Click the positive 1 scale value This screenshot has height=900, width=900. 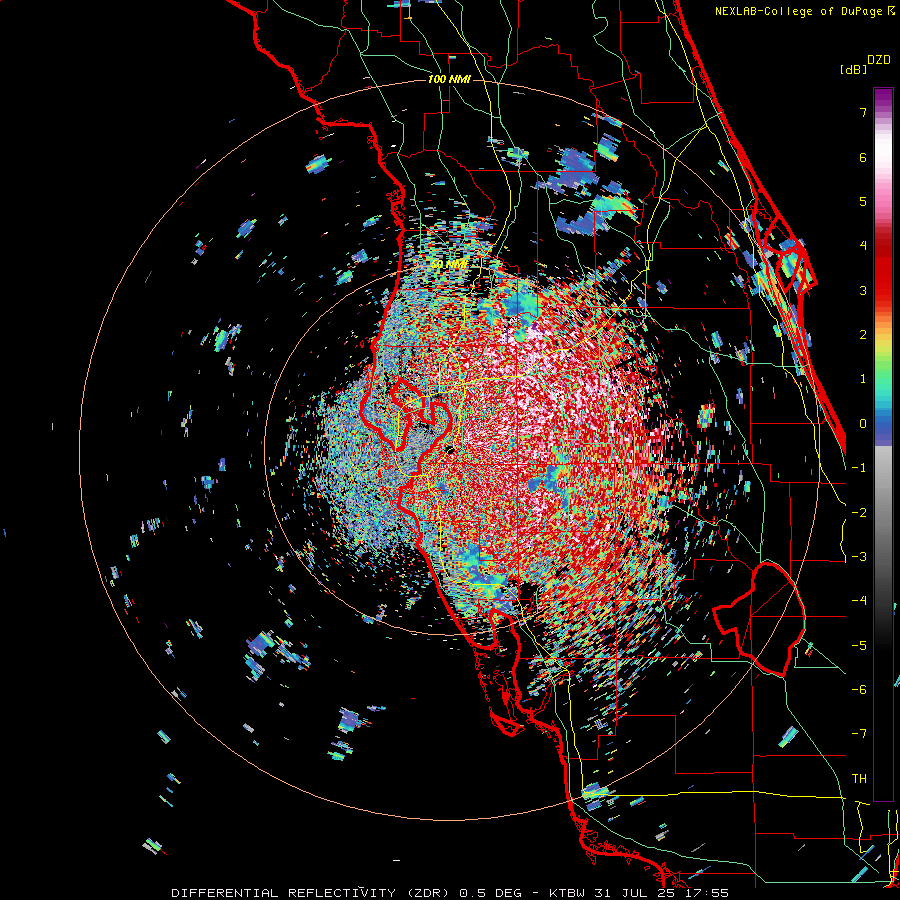(863, 379)
